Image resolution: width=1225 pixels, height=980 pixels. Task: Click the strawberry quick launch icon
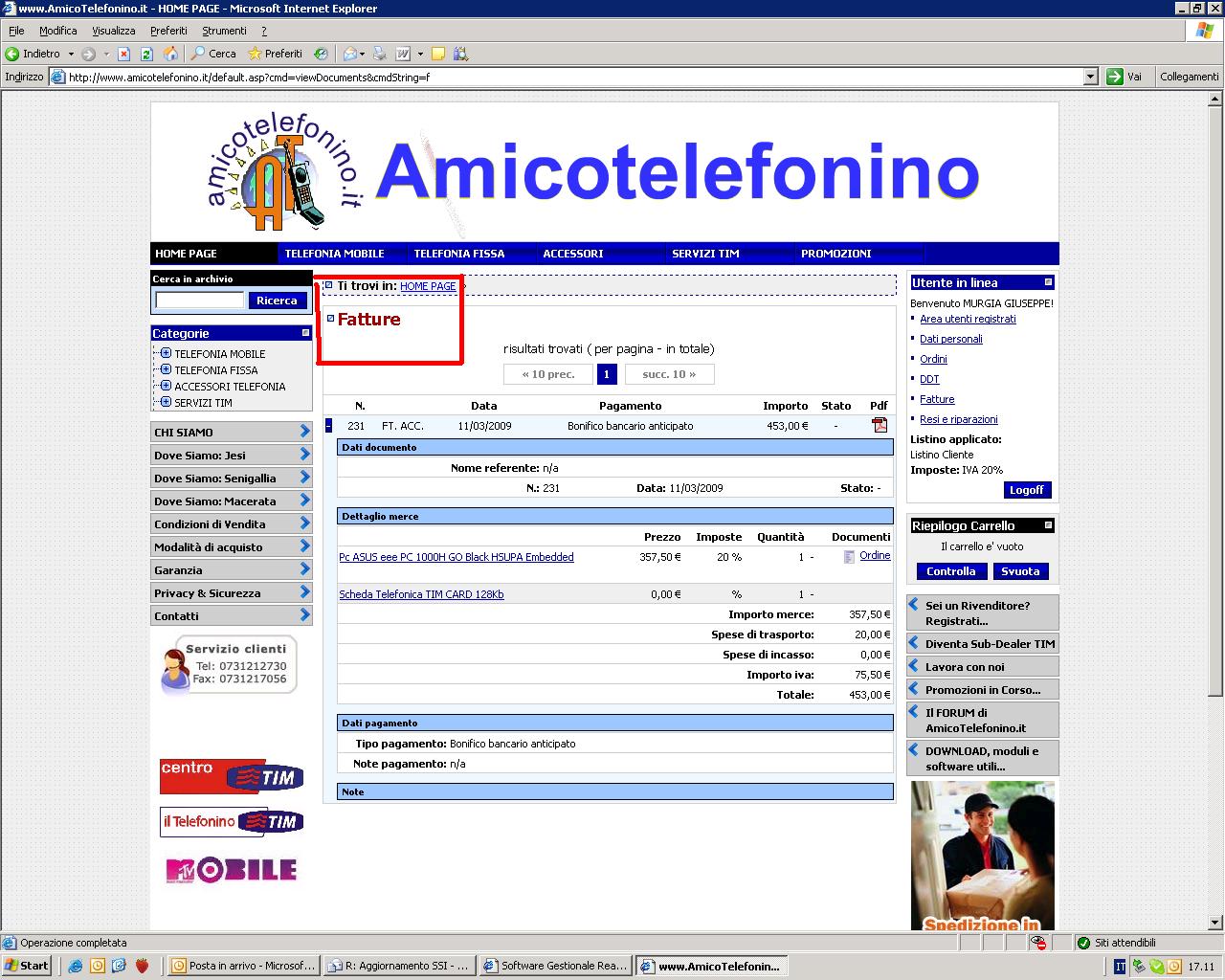[142, 966]
